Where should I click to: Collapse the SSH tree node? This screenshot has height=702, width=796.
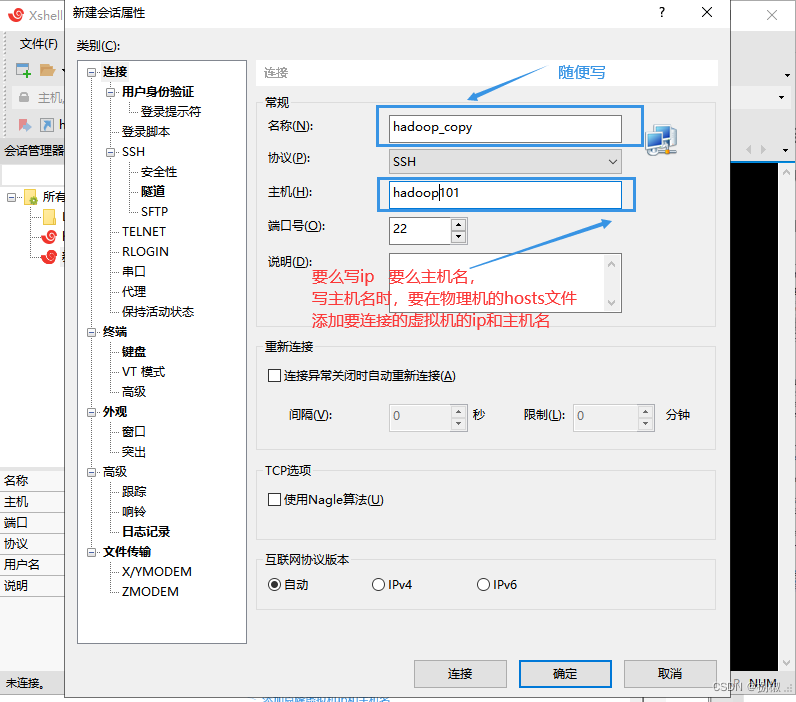coord(110,152)
